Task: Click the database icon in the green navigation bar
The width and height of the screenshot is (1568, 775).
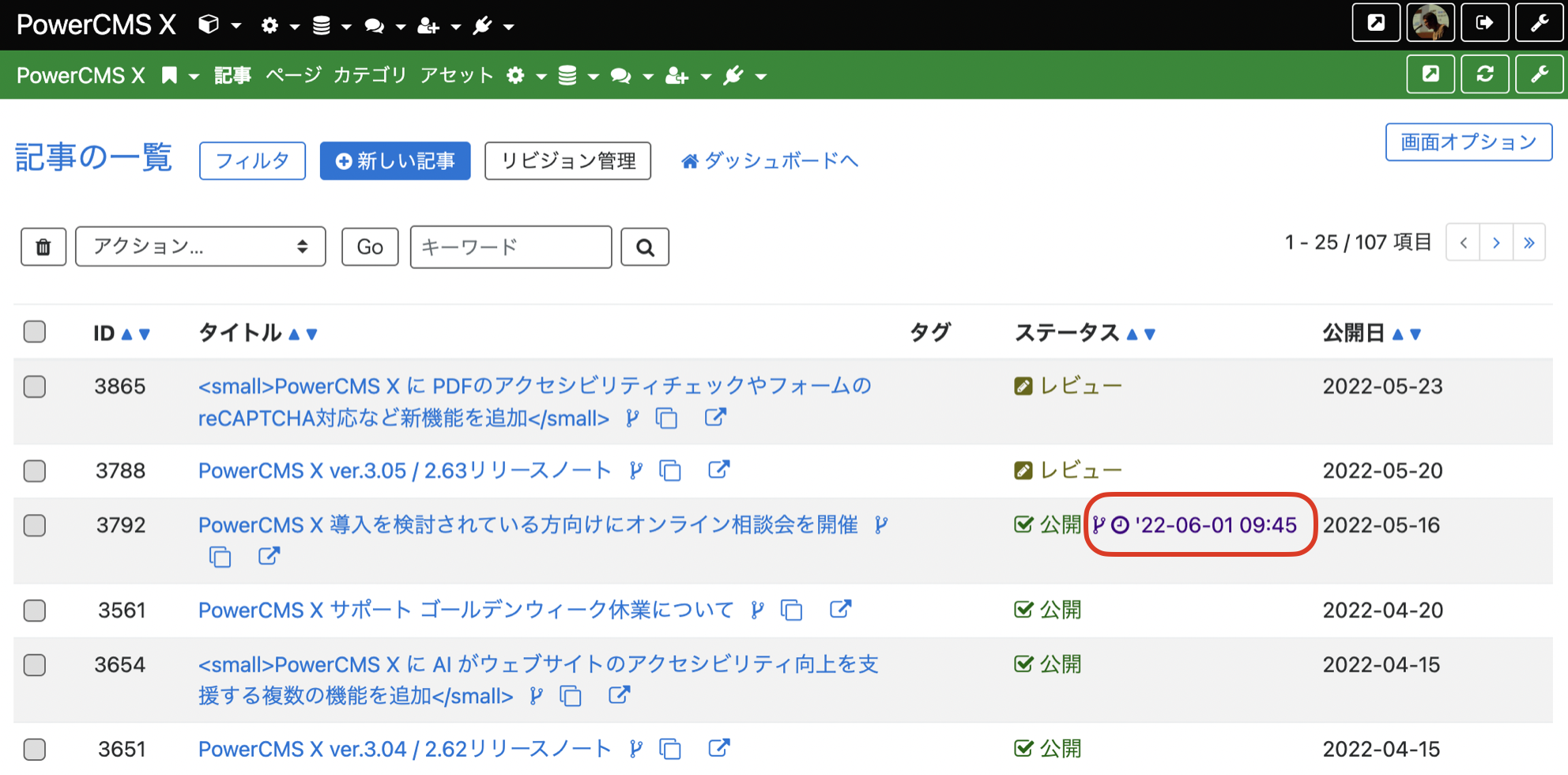Action: pyautogui.click(x=567, y=75)
